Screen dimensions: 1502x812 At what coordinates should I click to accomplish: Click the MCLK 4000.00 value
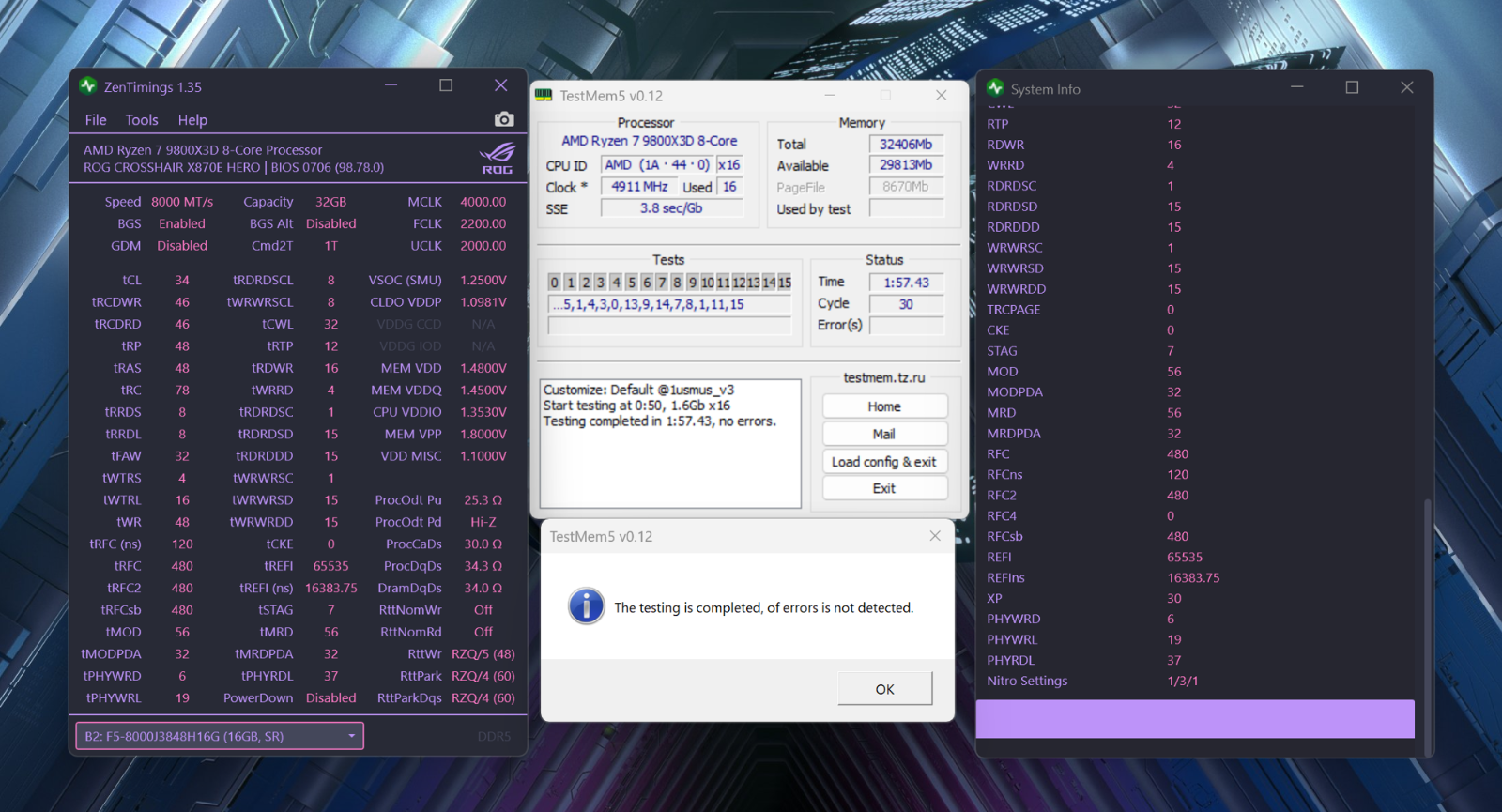coord(483,202)
